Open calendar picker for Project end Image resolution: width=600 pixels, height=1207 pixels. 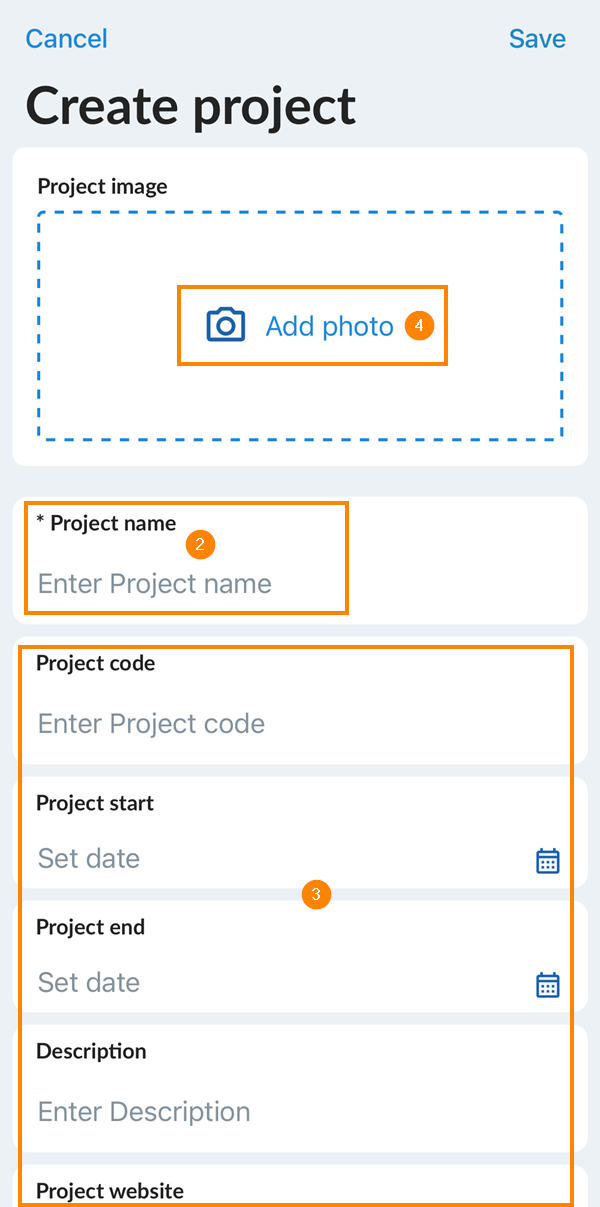[547, 985]
